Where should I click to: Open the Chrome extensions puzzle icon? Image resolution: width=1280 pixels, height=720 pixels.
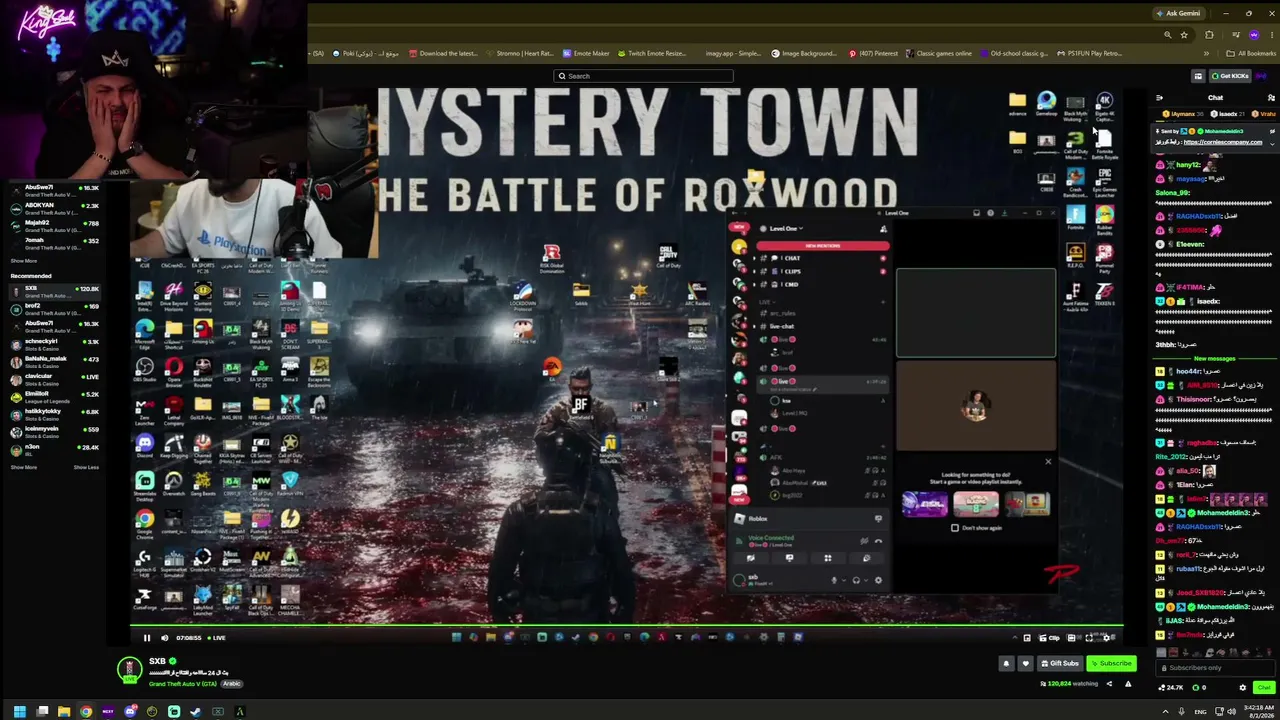coord(1209,35)
